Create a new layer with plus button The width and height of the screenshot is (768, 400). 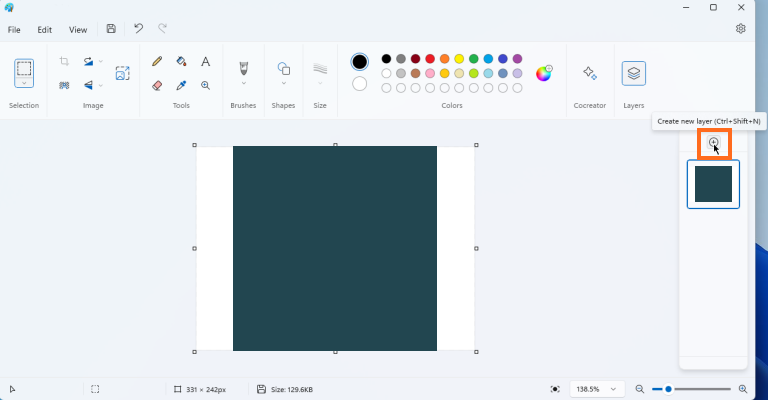(714, 142)
